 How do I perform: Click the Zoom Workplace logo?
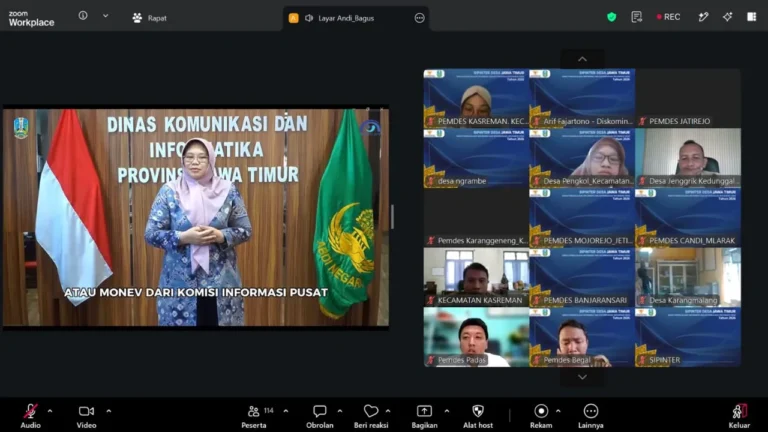[31, 18]
